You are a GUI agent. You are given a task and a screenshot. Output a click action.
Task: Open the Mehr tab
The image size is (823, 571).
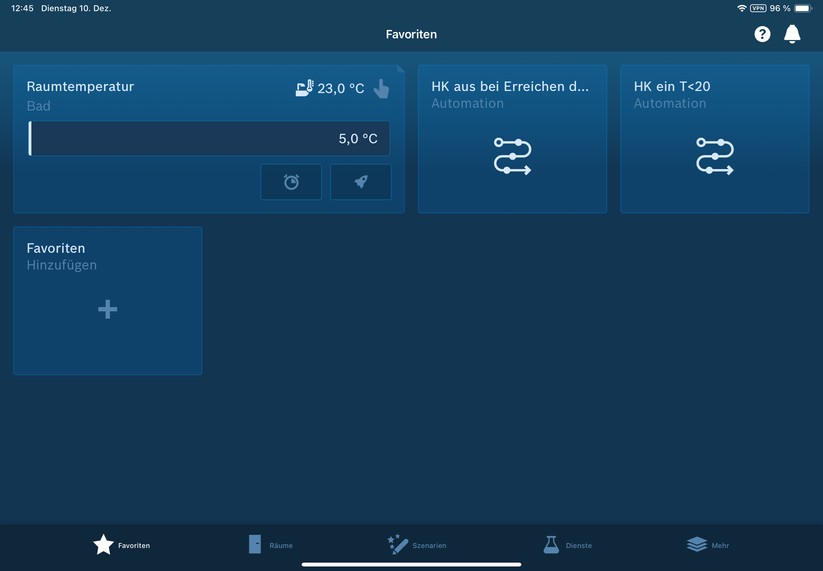pyautogui.click(x=708, y=544)
